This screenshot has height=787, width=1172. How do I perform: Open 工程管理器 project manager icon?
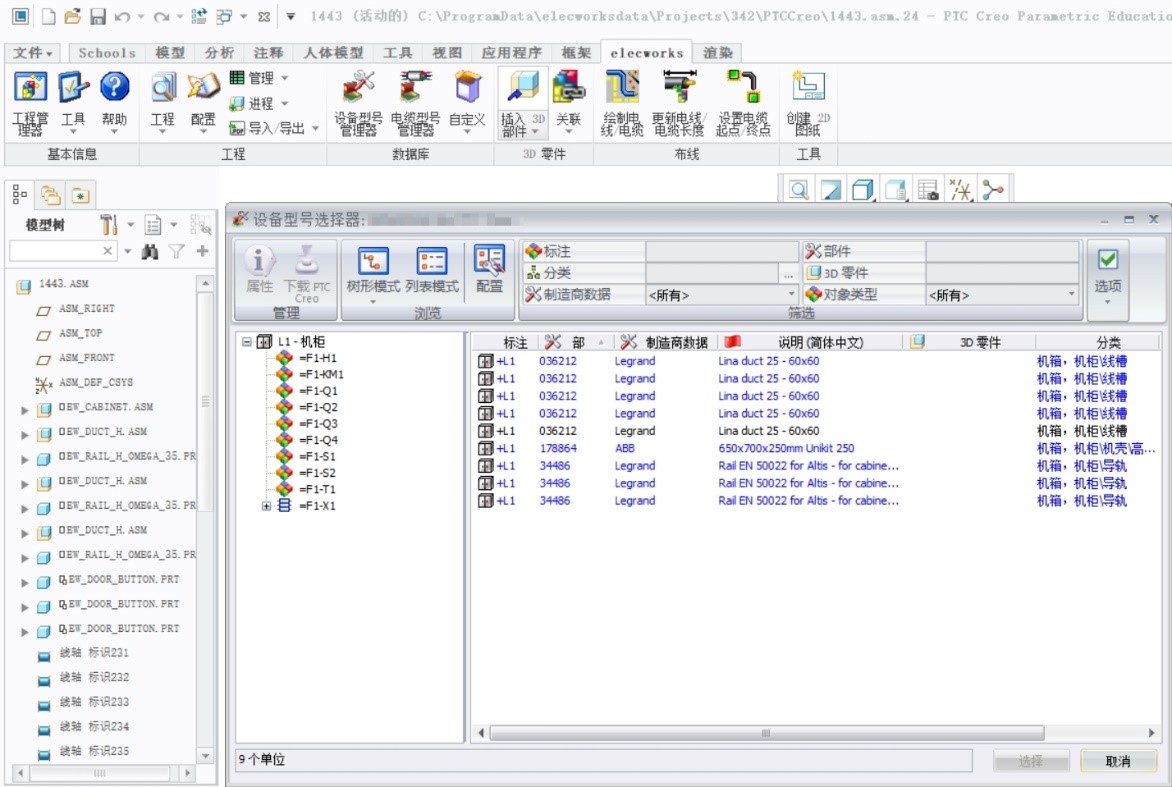(x=30, y=102)
